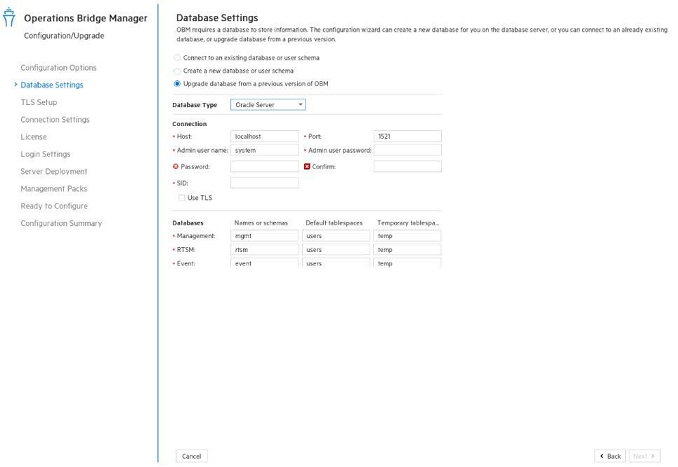
Task: Click the Databases section label
Action: [x=188, y=223]
